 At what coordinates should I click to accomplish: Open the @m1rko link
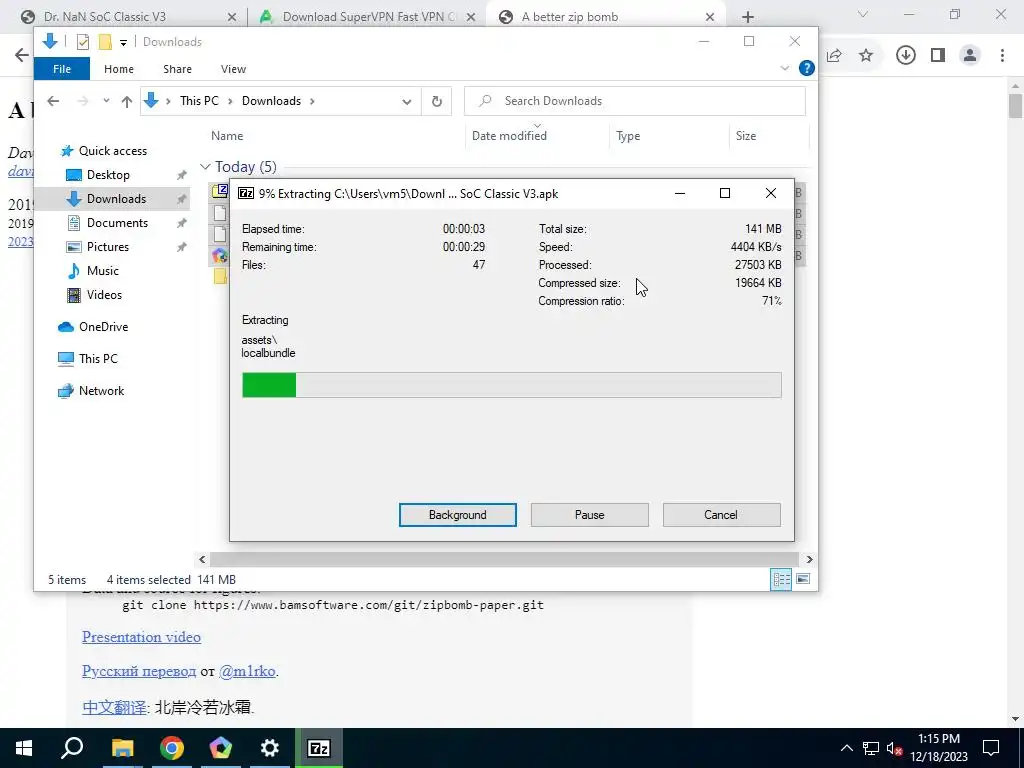click(x=248, y=671)
